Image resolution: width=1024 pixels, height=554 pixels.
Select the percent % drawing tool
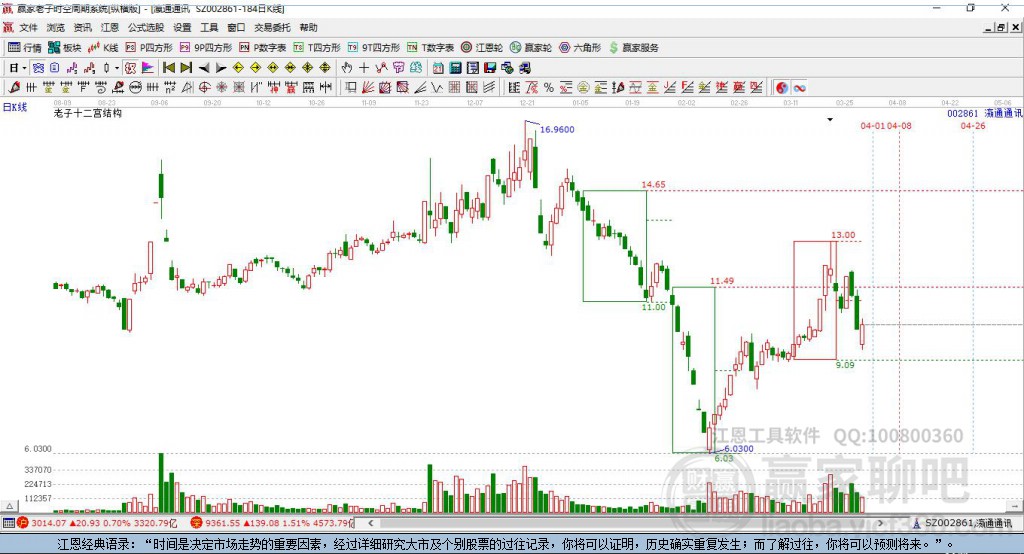(549, 88)
